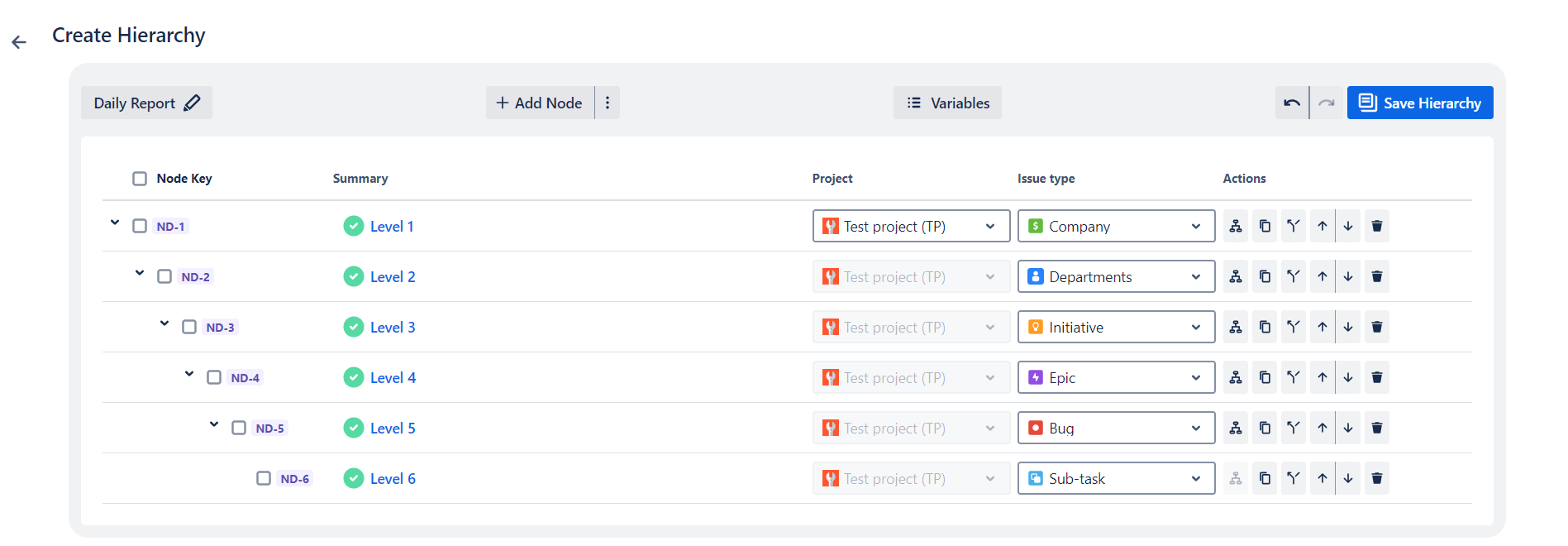Toggle the select-all checkbox next to Node Key
The image size is (1568, 546).
pos(140,179)
